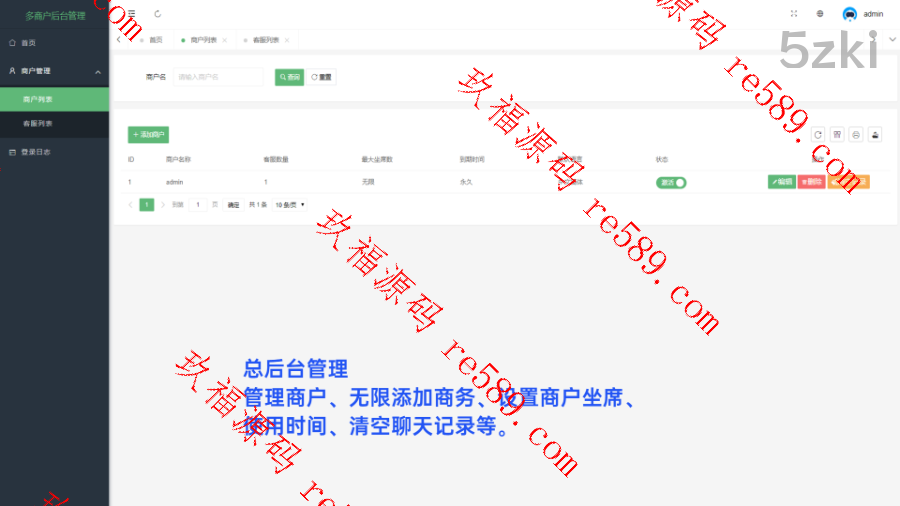Open 登录日志 in the sidebar
Screen dimensions: 900x506
pyautogui.click(x=36, y=152)
